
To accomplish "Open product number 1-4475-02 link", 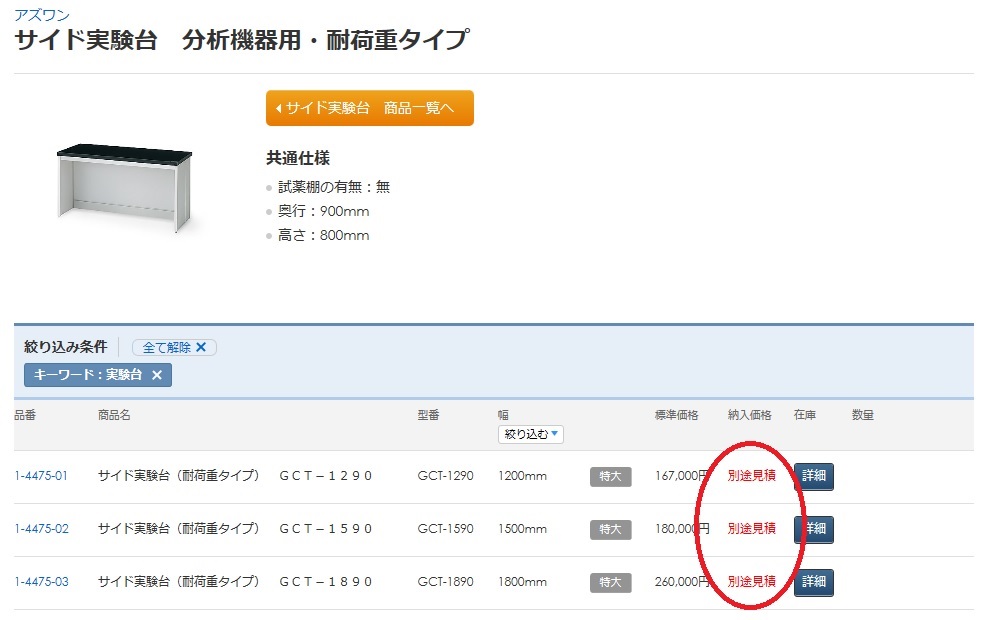I will click(x=41, y=529).
